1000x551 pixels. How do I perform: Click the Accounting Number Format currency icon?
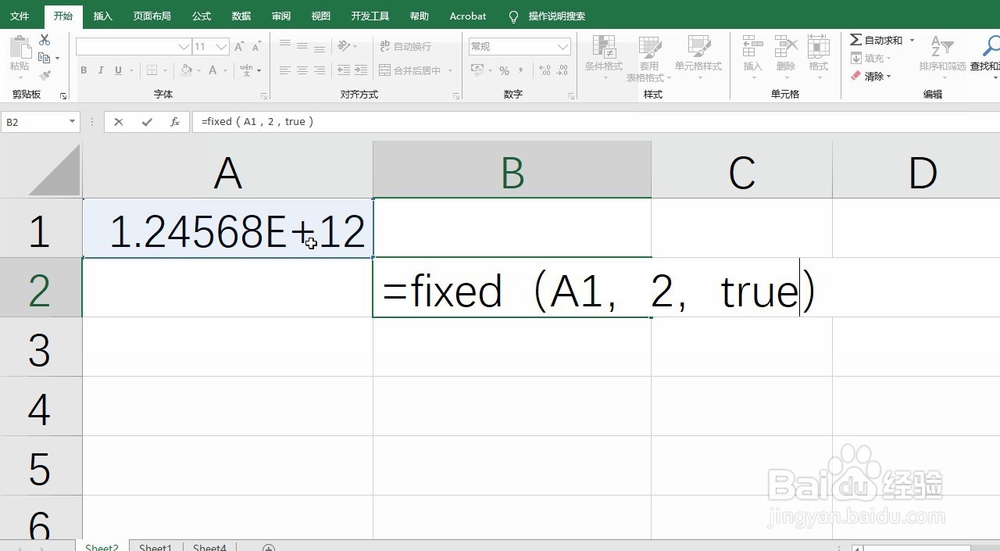[477, 70]
